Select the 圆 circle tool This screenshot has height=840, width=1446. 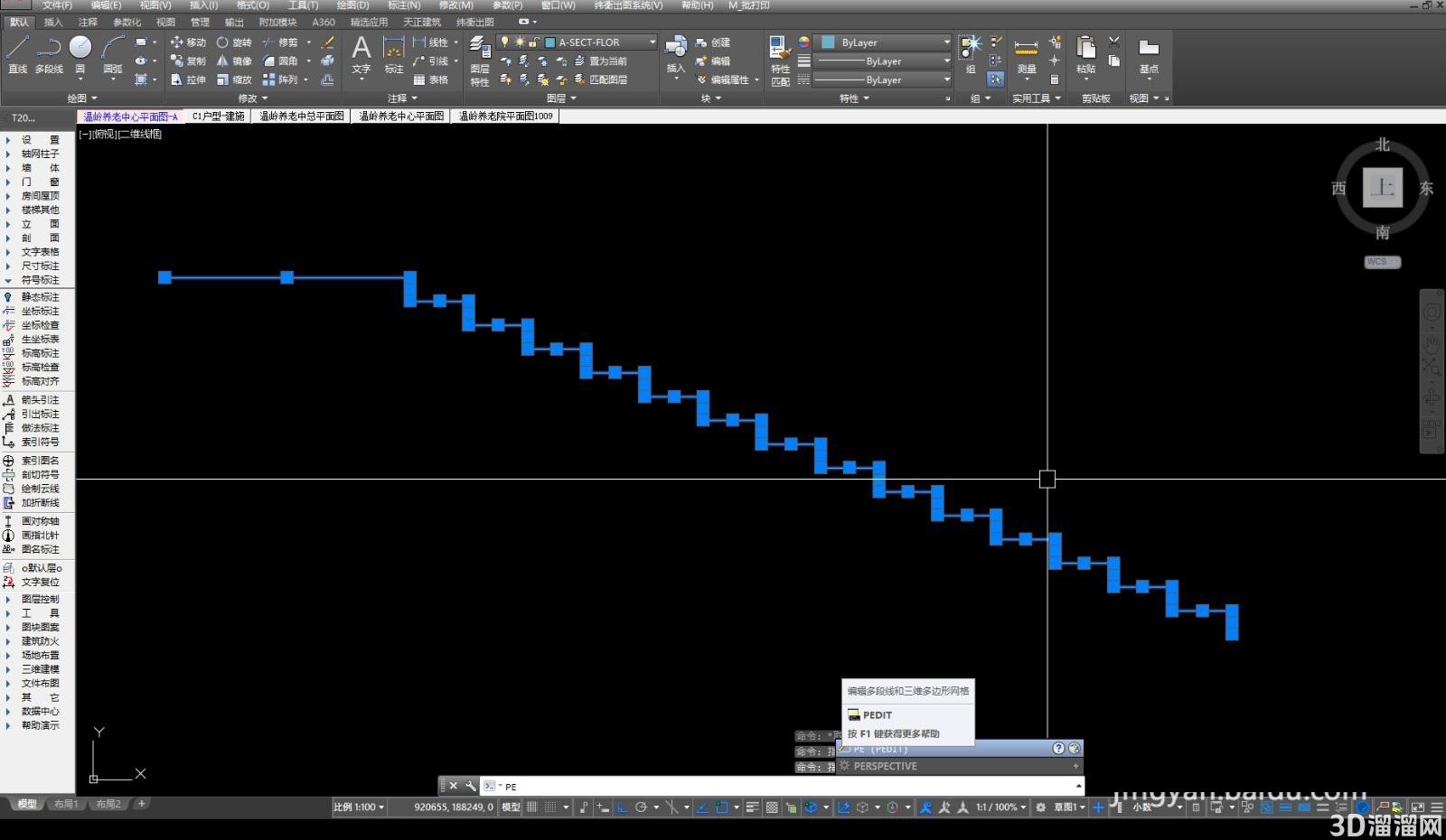(x=80, y=54)
